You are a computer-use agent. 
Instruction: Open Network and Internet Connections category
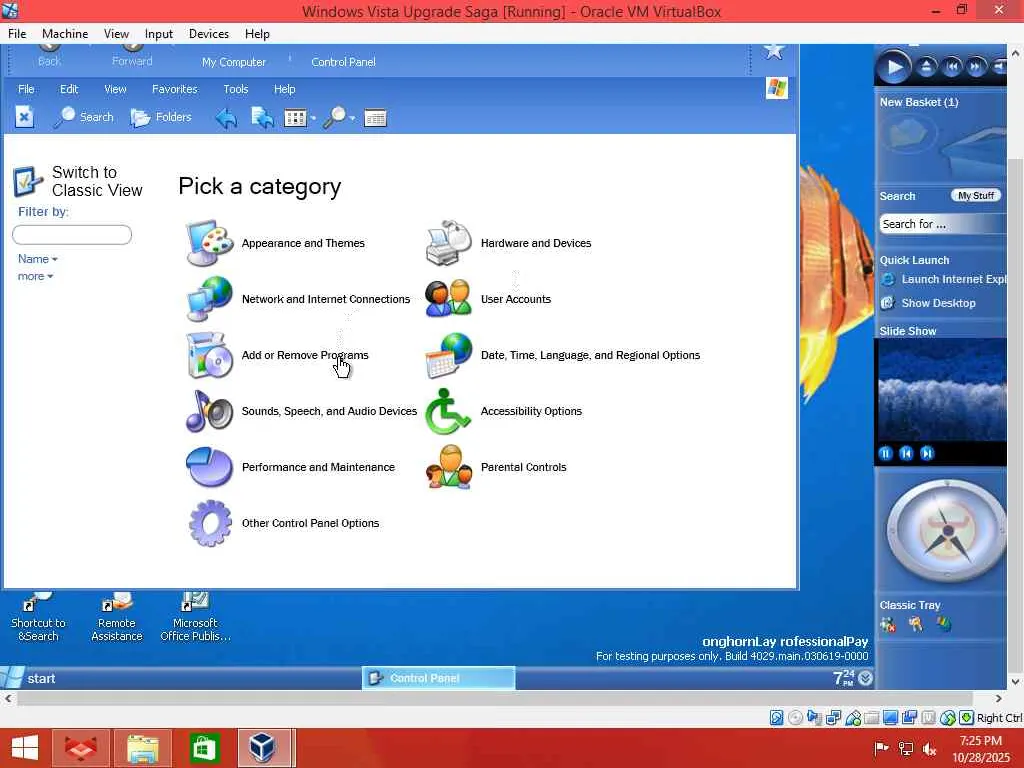coord(298,299)
